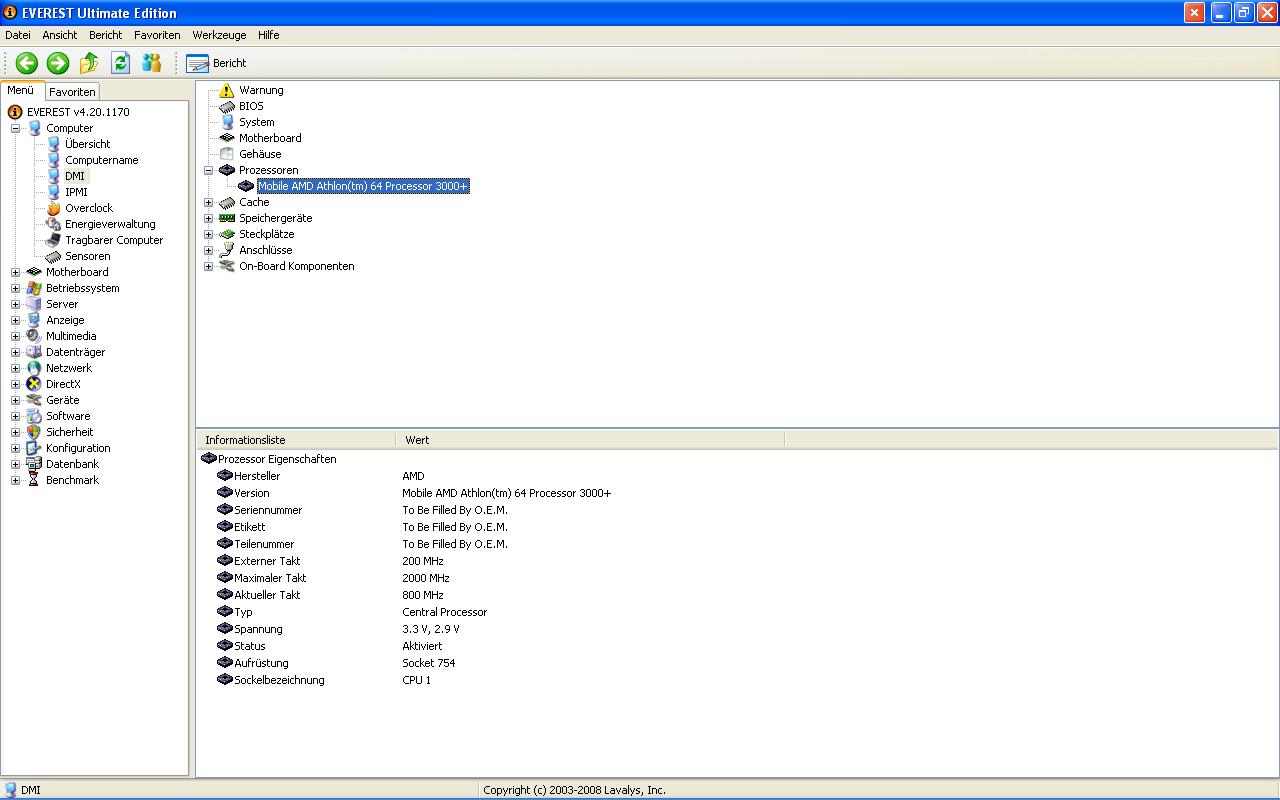Expand the Multimedia node
This screenshot has height=800, width=1280.
[15, 336]
